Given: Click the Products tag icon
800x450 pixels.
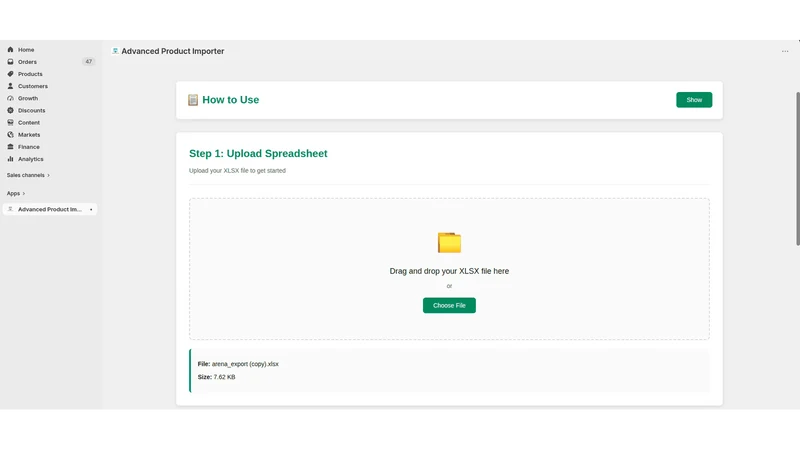Looking at the screenshot, I should (x=10, y=74).
